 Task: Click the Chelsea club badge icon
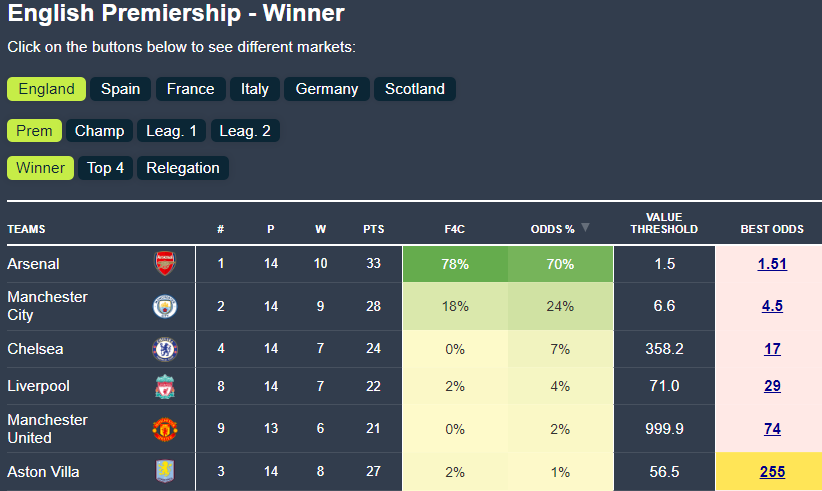pyautogui.click(x=164, y=349)
